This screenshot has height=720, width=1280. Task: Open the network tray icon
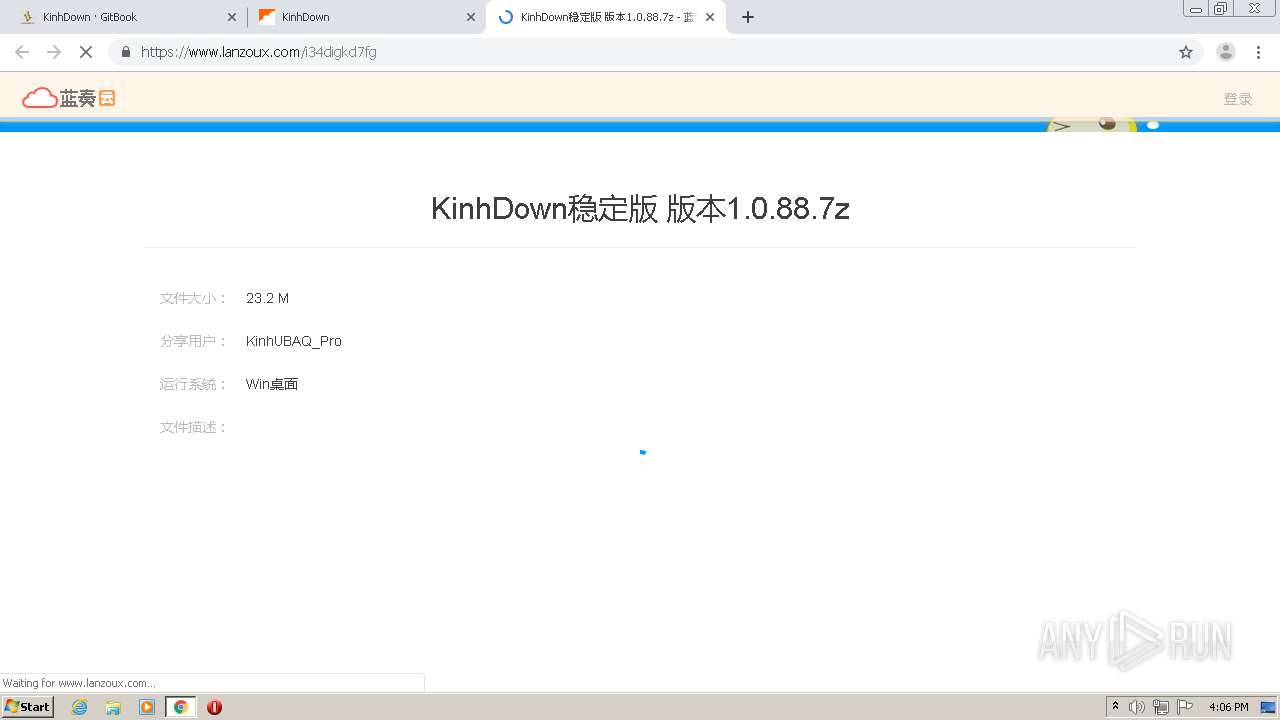1161,707
